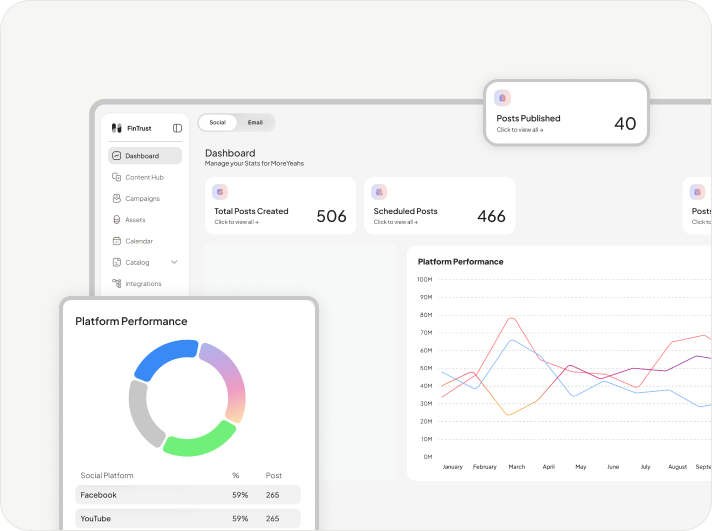Image resolution: width=712 pixels, height=531 pixels.
Task: Click view all under Posts Published
Action: point(520,130)
